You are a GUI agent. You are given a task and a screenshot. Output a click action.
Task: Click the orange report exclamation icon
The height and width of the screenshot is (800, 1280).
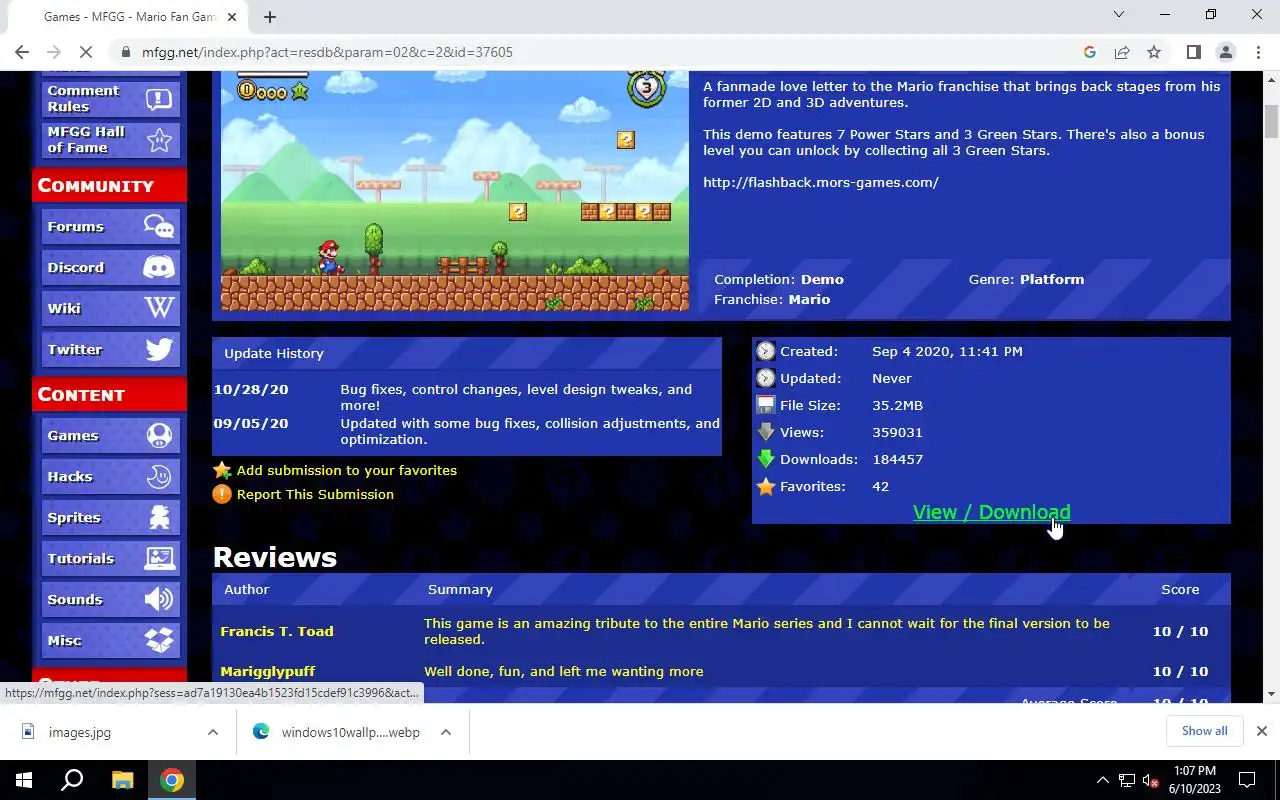coord(222,494)
